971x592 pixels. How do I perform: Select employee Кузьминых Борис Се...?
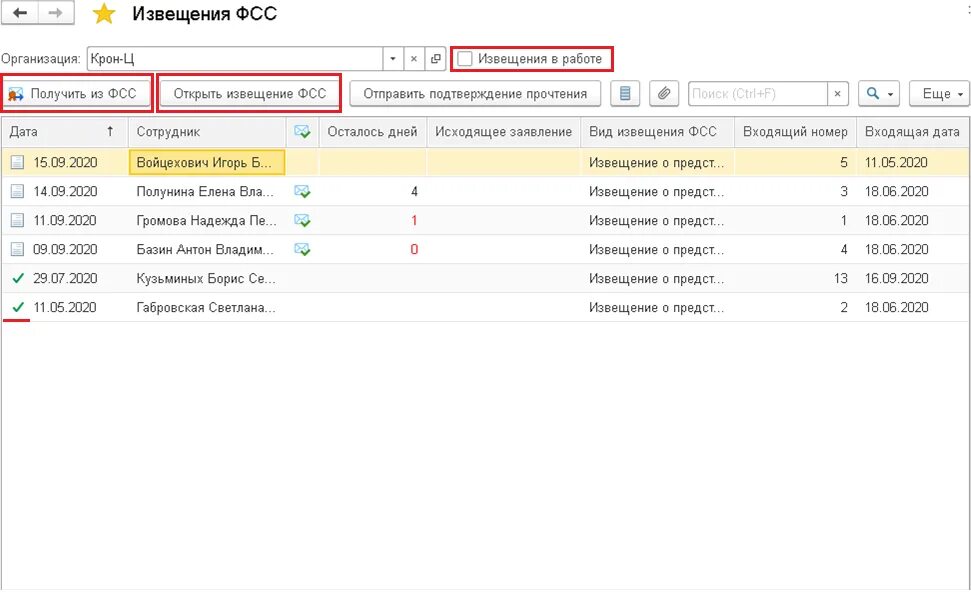coord(207,279)
